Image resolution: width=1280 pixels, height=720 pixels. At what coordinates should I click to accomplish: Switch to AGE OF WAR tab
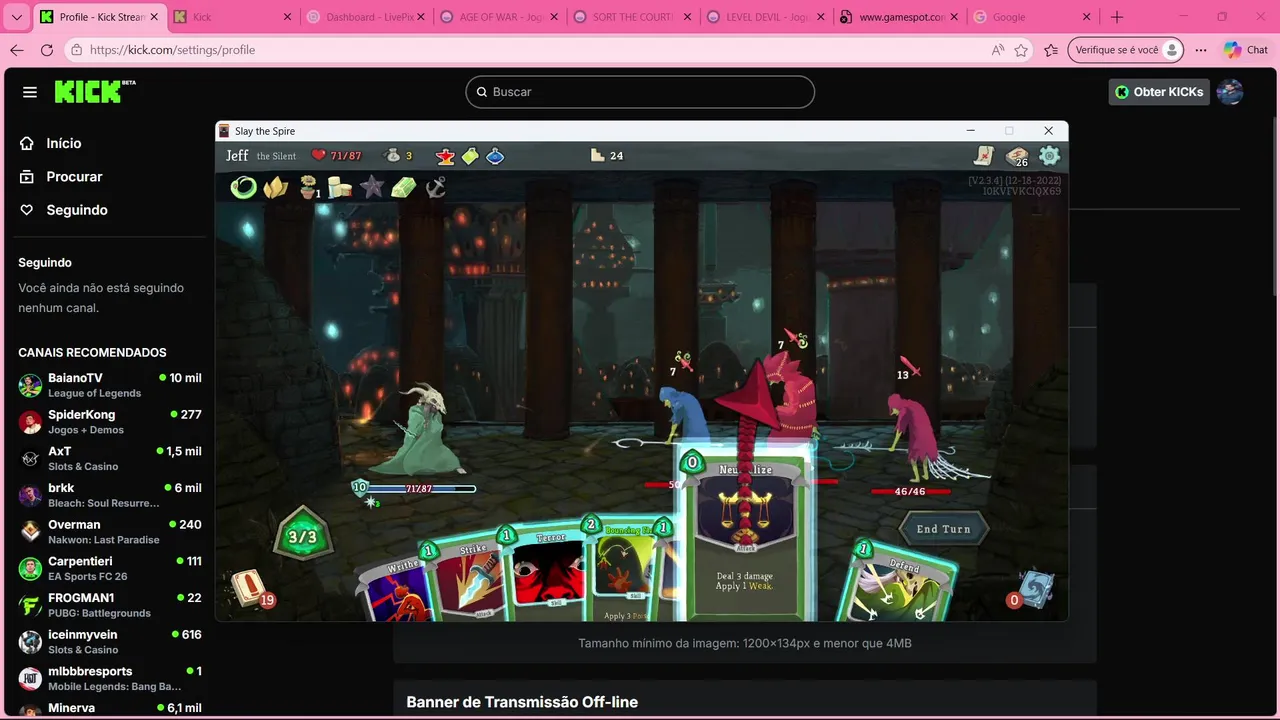pos(499,17)
